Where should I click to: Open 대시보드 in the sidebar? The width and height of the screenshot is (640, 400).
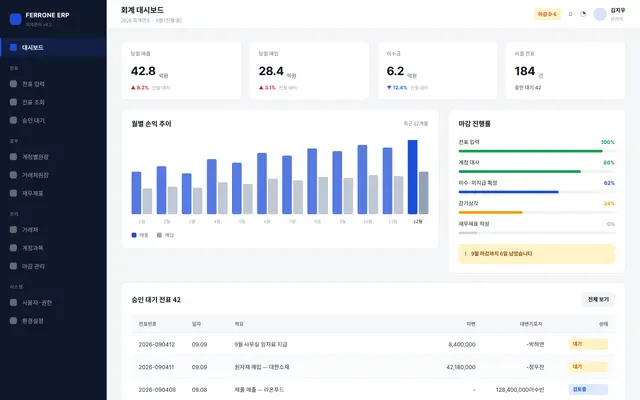coord(53,47)
